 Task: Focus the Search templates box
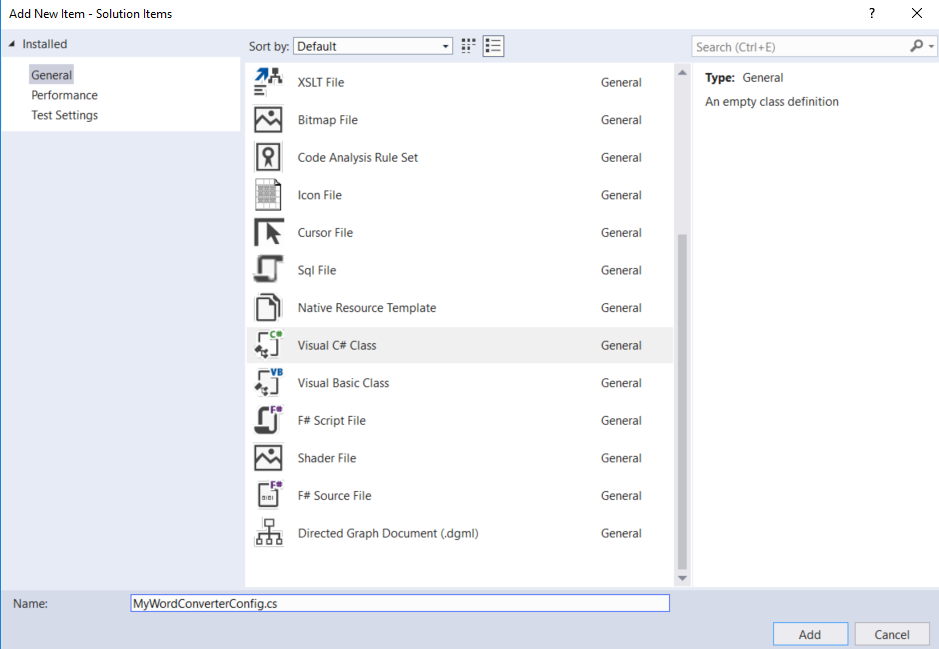tap(799, 47)
